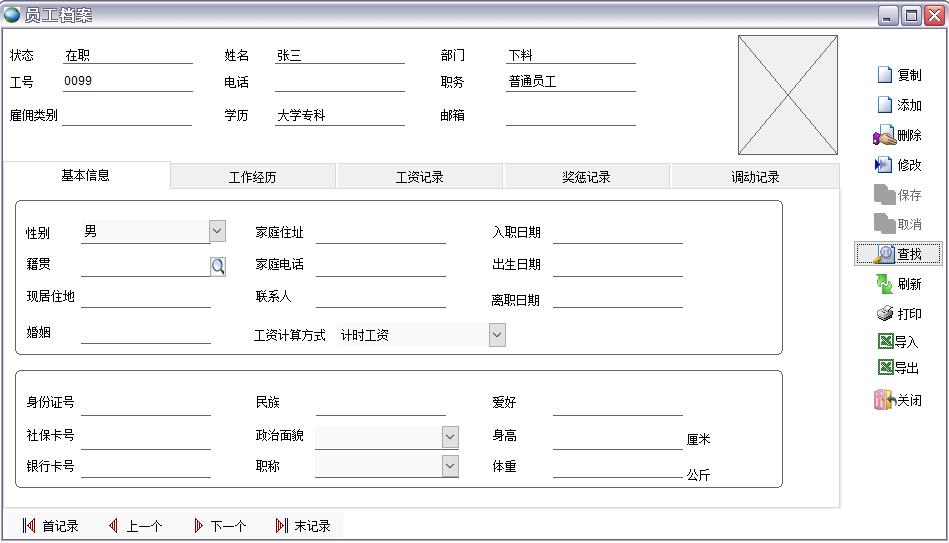This screenshot has width=949, height=543.
Task: Switch to the 工资记录 tab
Action: (420, 177)
